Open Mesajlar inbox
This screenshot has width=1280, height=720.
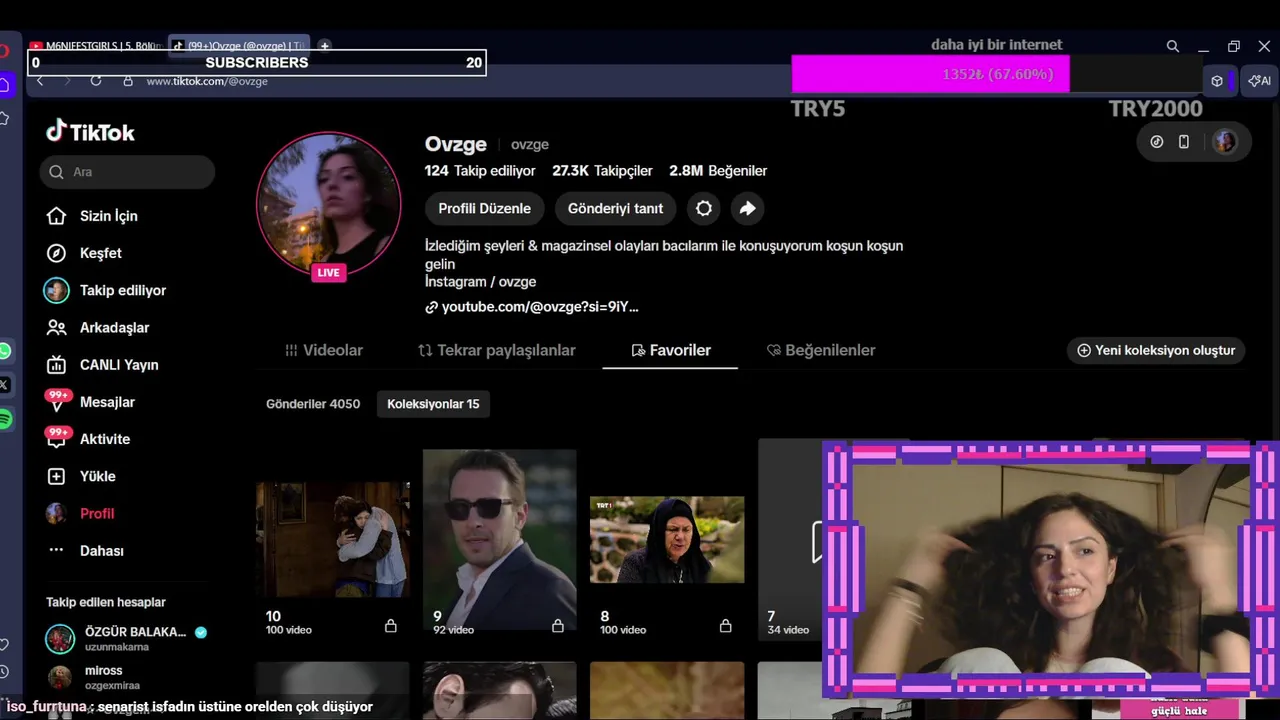pos(107,402)
